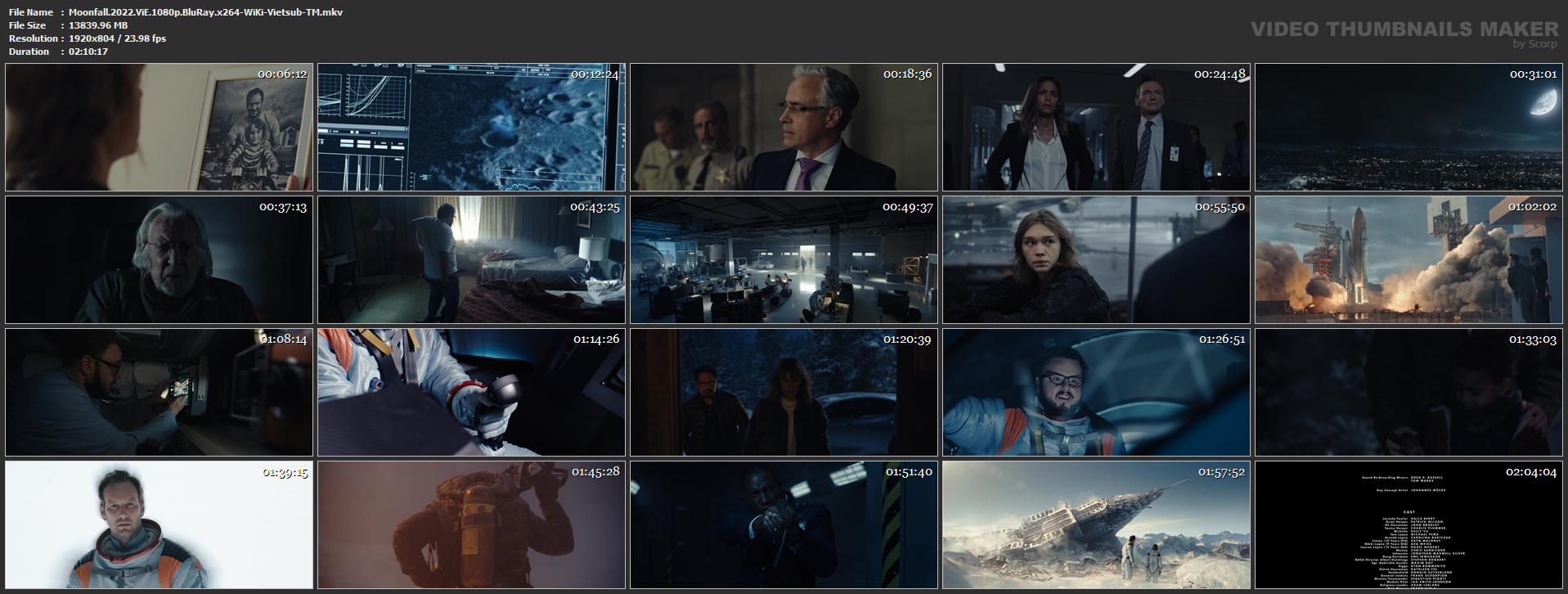Click the gunman thumbnail at 01:51:40
Image resolution: width=1568 pixels, height=594 pixels.
pyautogui.click(x=784, y=525)
